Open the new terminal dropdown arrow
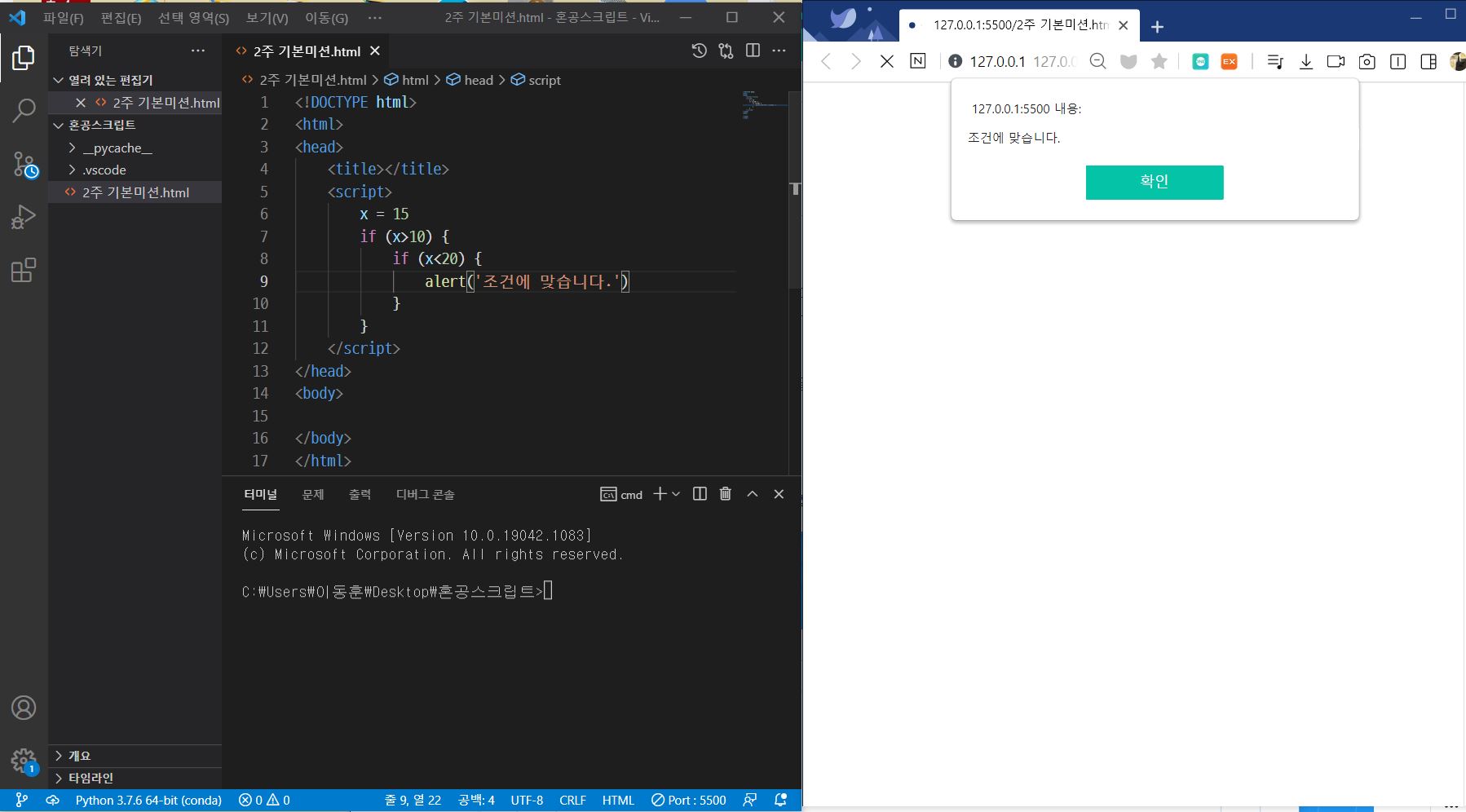The image size is (1466, 812). point(676,494)
